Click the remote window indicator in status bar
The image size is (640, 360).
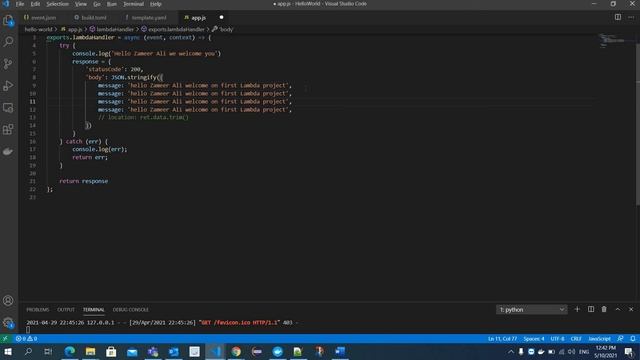(5, 339)
